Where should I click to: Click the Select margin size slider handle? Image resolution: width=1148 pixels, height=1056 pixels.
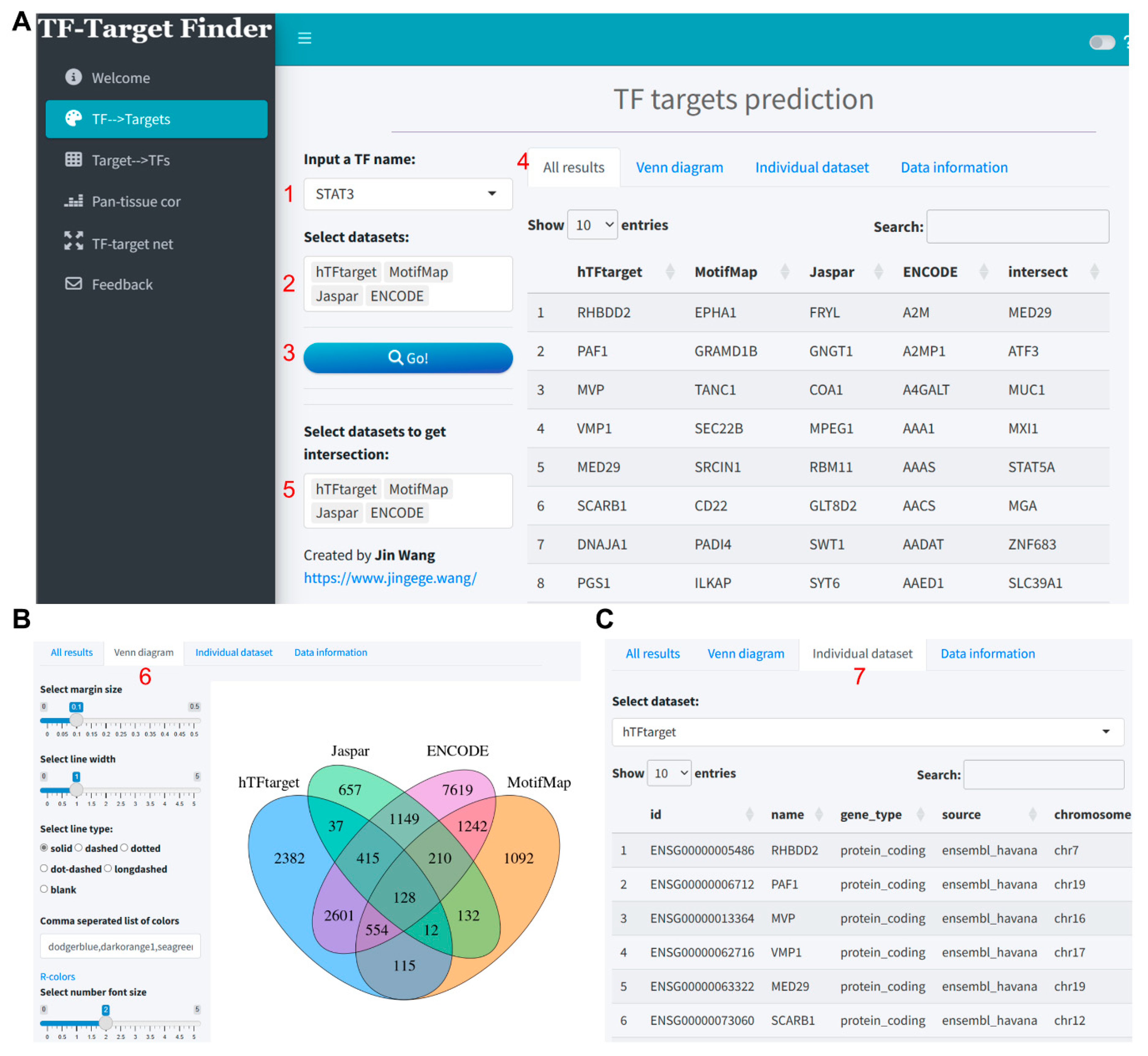pos(76,720)
